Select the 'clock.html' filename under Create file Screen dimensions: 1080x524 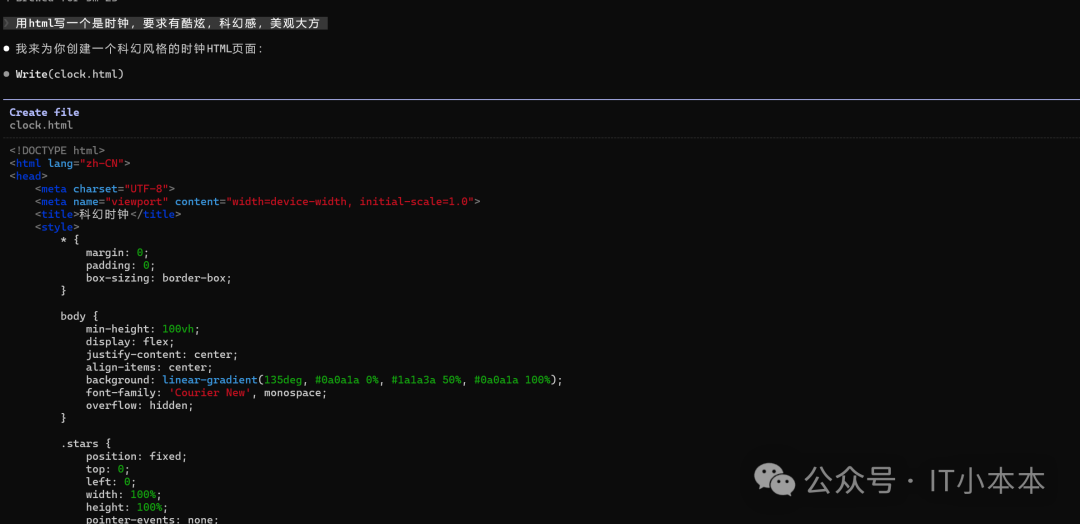coord(41,125)
